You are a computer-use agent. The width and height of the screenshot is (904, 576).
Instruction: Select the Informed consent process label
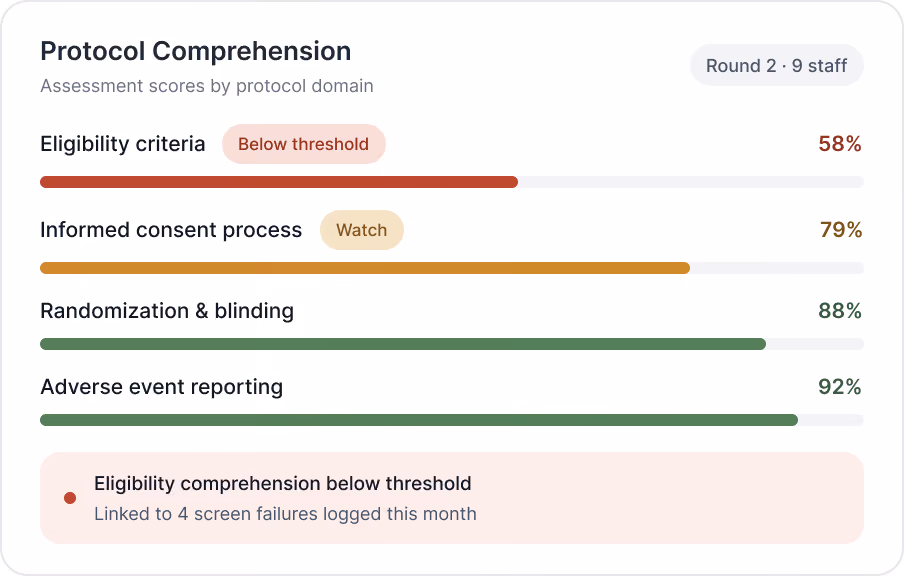click(171, 229)
